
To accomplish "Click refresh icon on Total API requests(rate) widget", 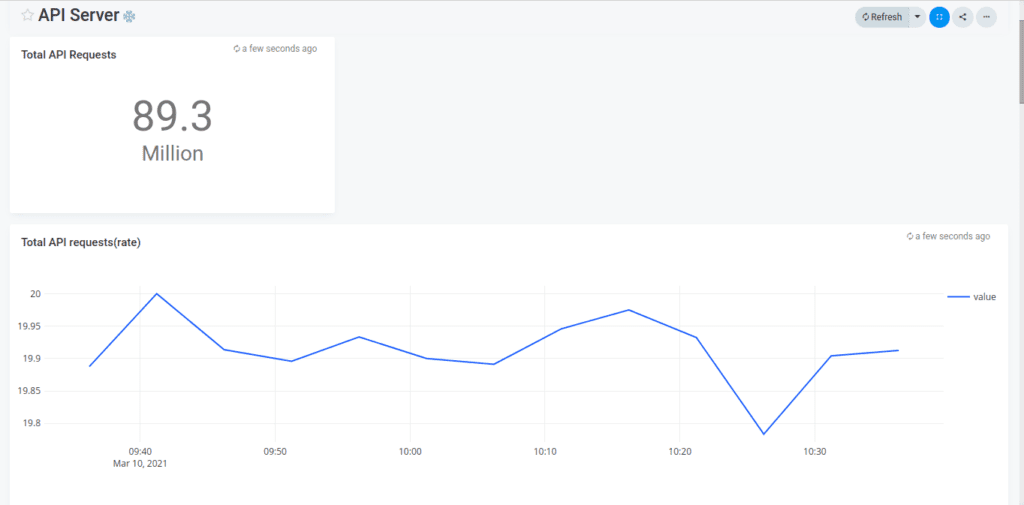I will click(910, 237).
